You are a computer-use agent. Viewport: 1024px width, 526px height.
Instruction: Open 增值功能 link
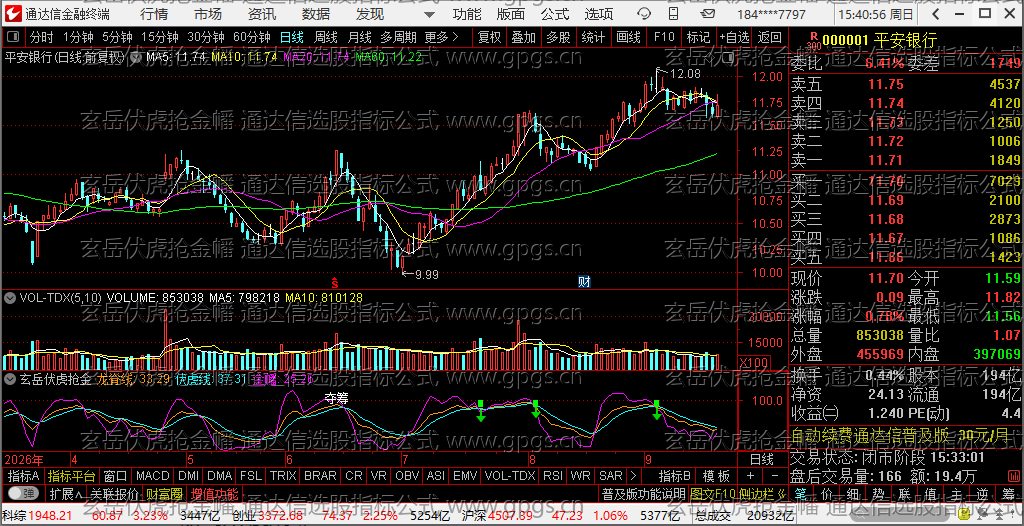(x=214, y=493)
